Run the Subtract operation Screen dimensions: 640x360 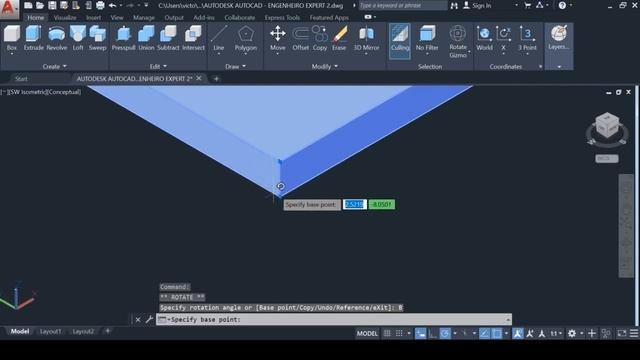pyautogui.click(x=168, y=38)
